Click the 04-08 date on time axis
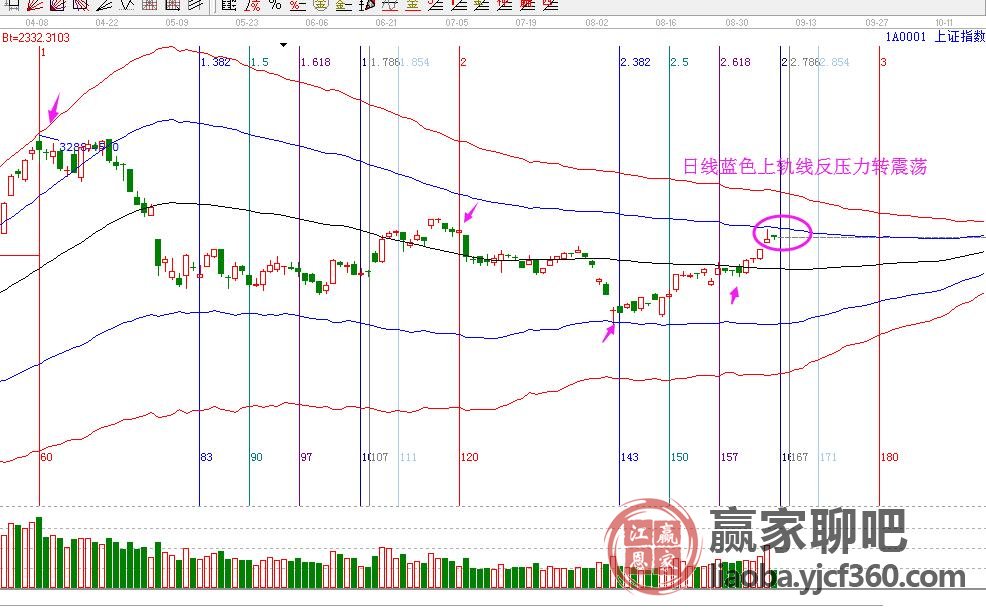Viewport: 986px width, 616px height. pos(37,23)
